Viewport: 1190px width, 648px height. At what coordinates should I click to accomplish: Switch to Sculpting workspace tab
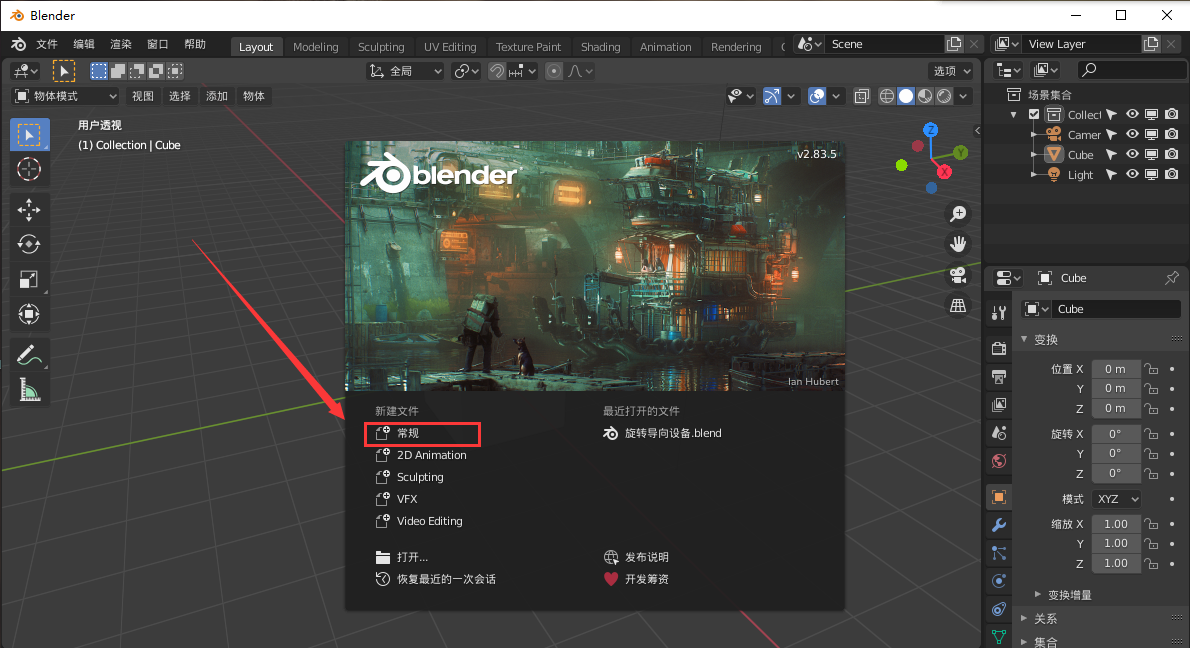pos(381,47)
